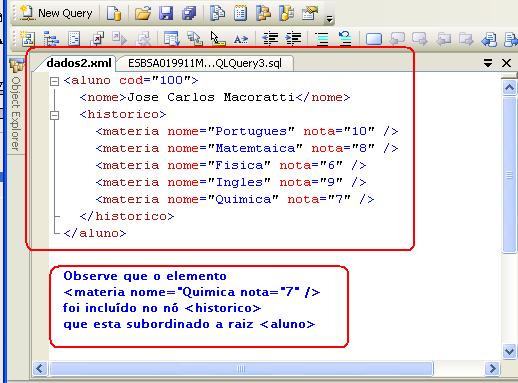Click the nota="8" attribute
Viewport: 518px width, 383px height.
[343, 148]
